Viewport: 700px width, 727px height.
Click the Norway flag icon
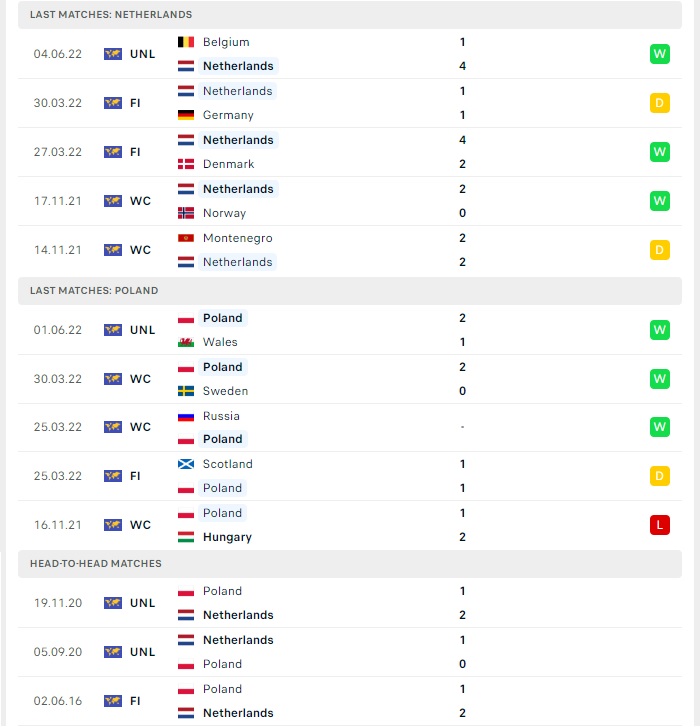[186, 213]
